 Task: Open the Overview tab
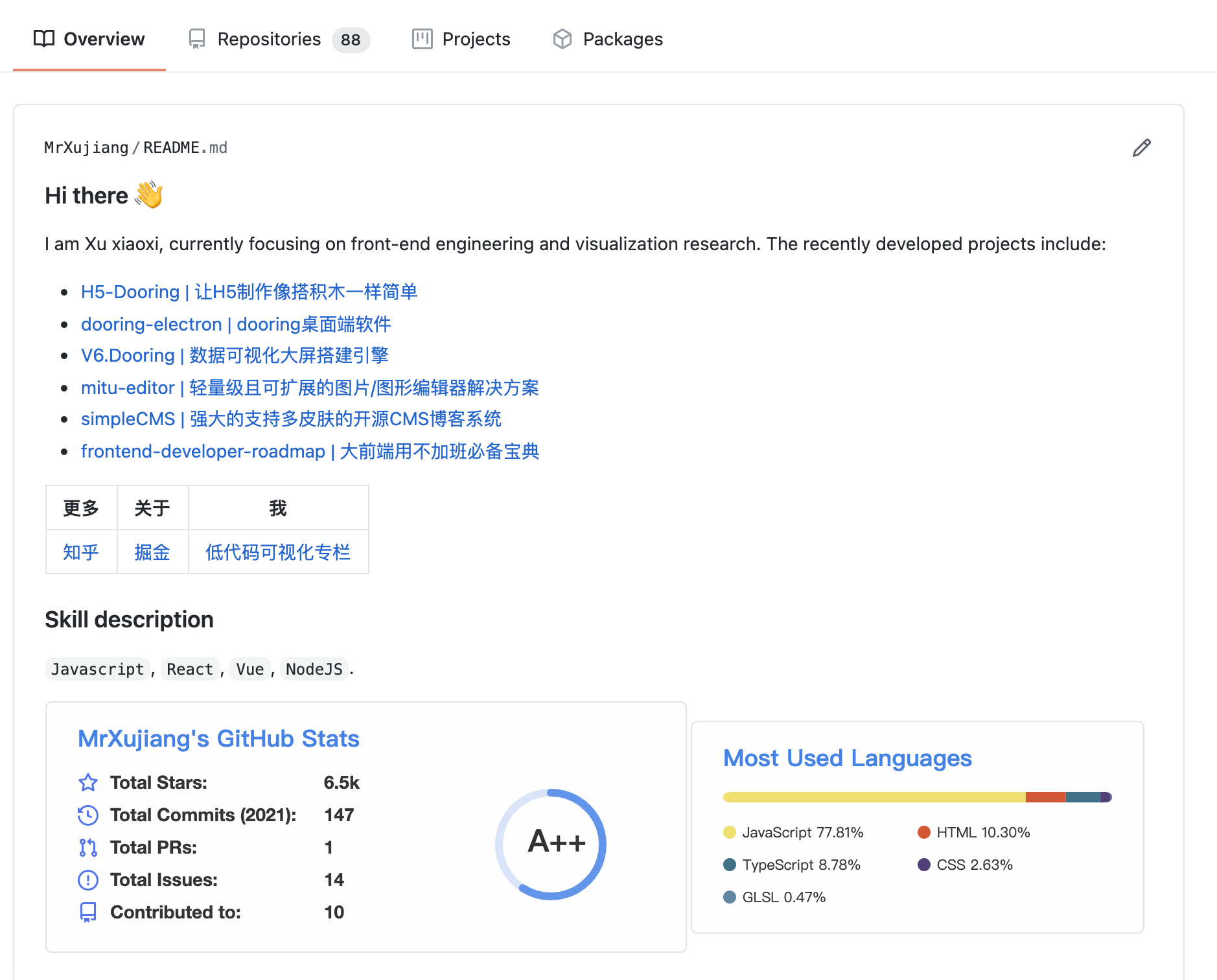point(89,39)
